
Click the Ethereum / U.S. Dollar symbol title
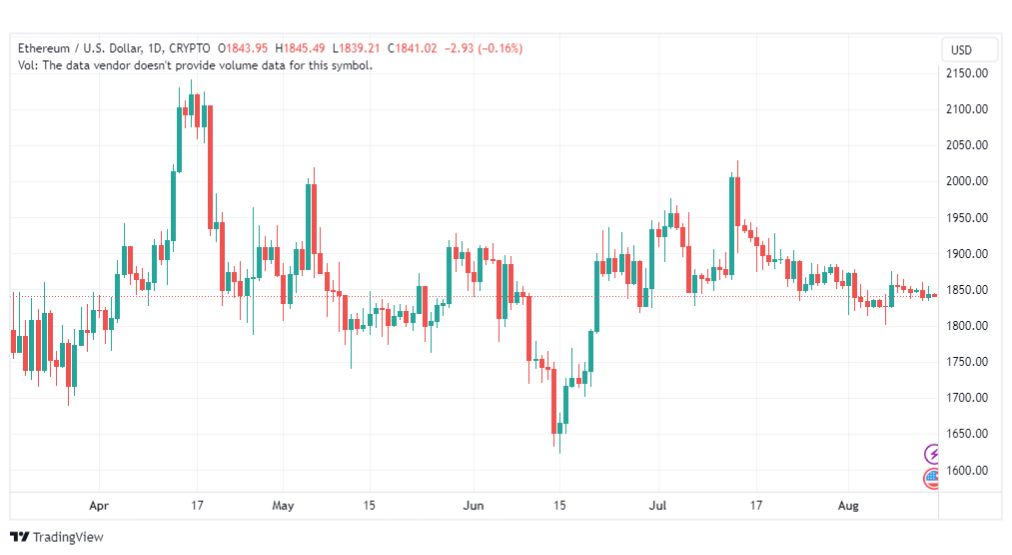tap(79, 48)
